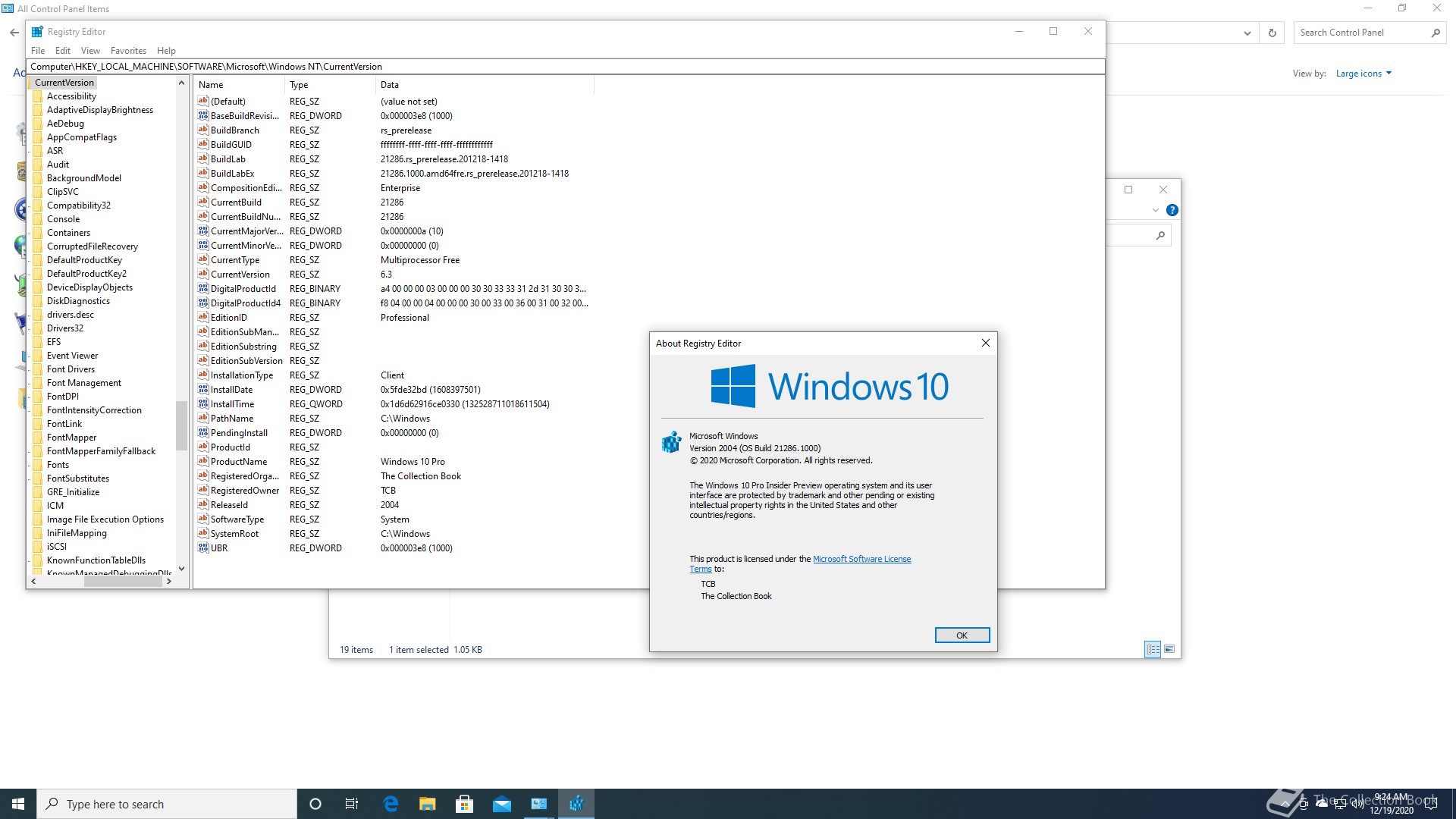Select the Drivers32 key folder icon

coord(37,328)
